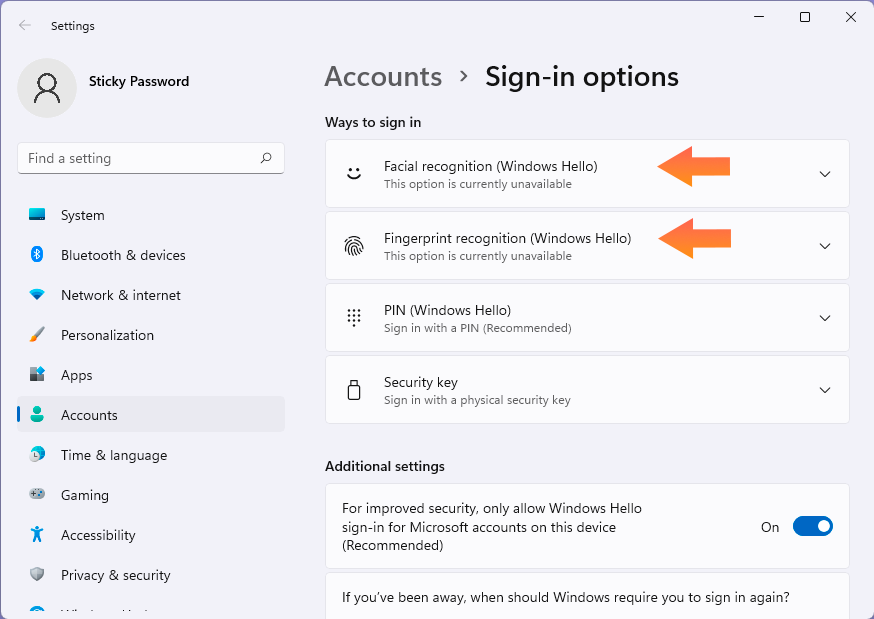
Task: Go to Bluetooth & devices
Action: [x=151, y=255]
